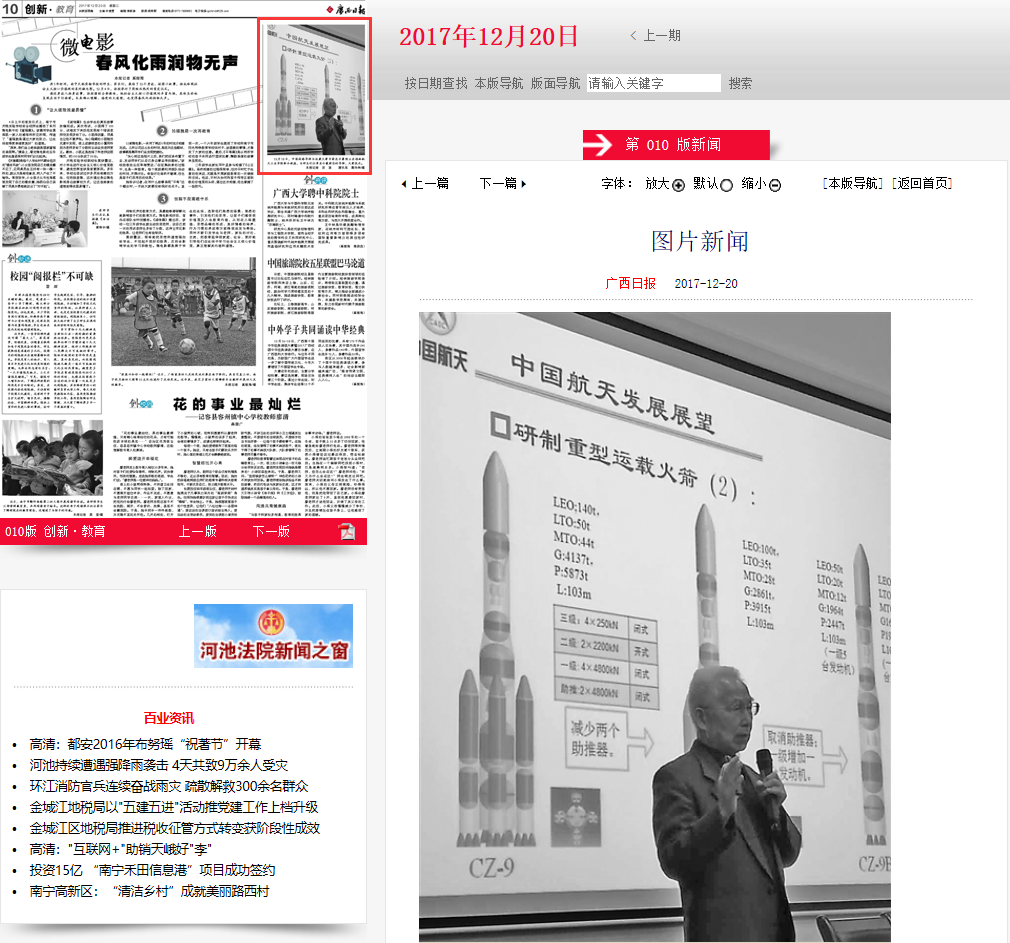Open 按日期查找 date search

point(436,83)
